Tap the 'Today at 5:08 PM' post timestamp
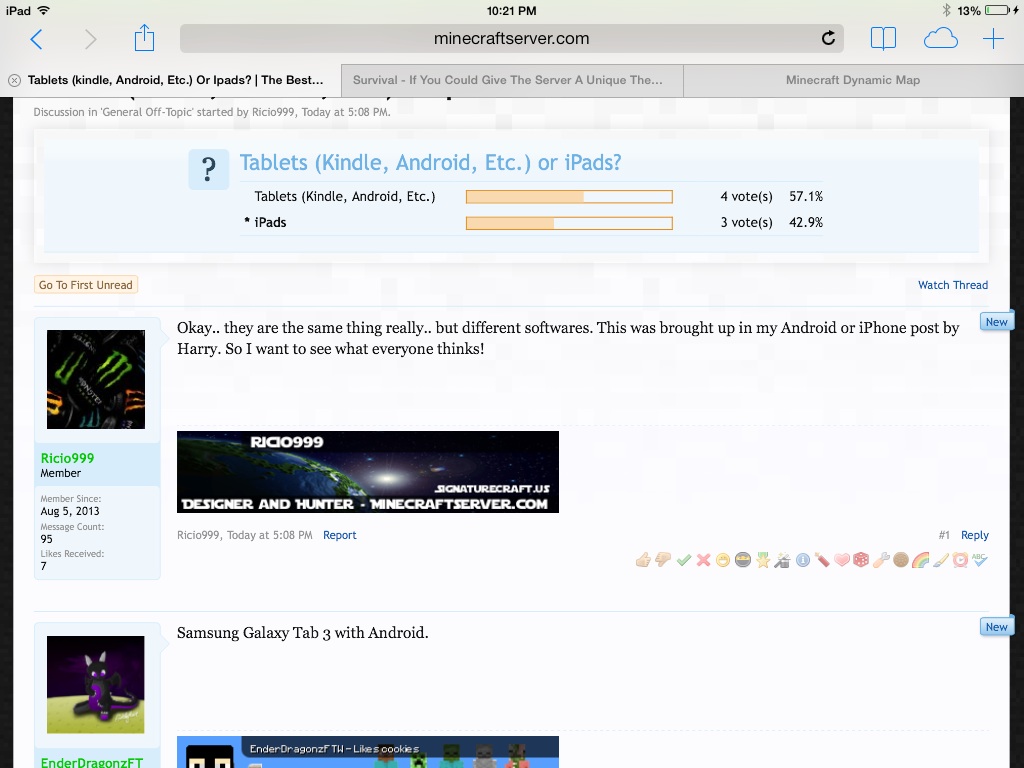This screenshot has height=768, width=1024. click(x=269, y=535)
